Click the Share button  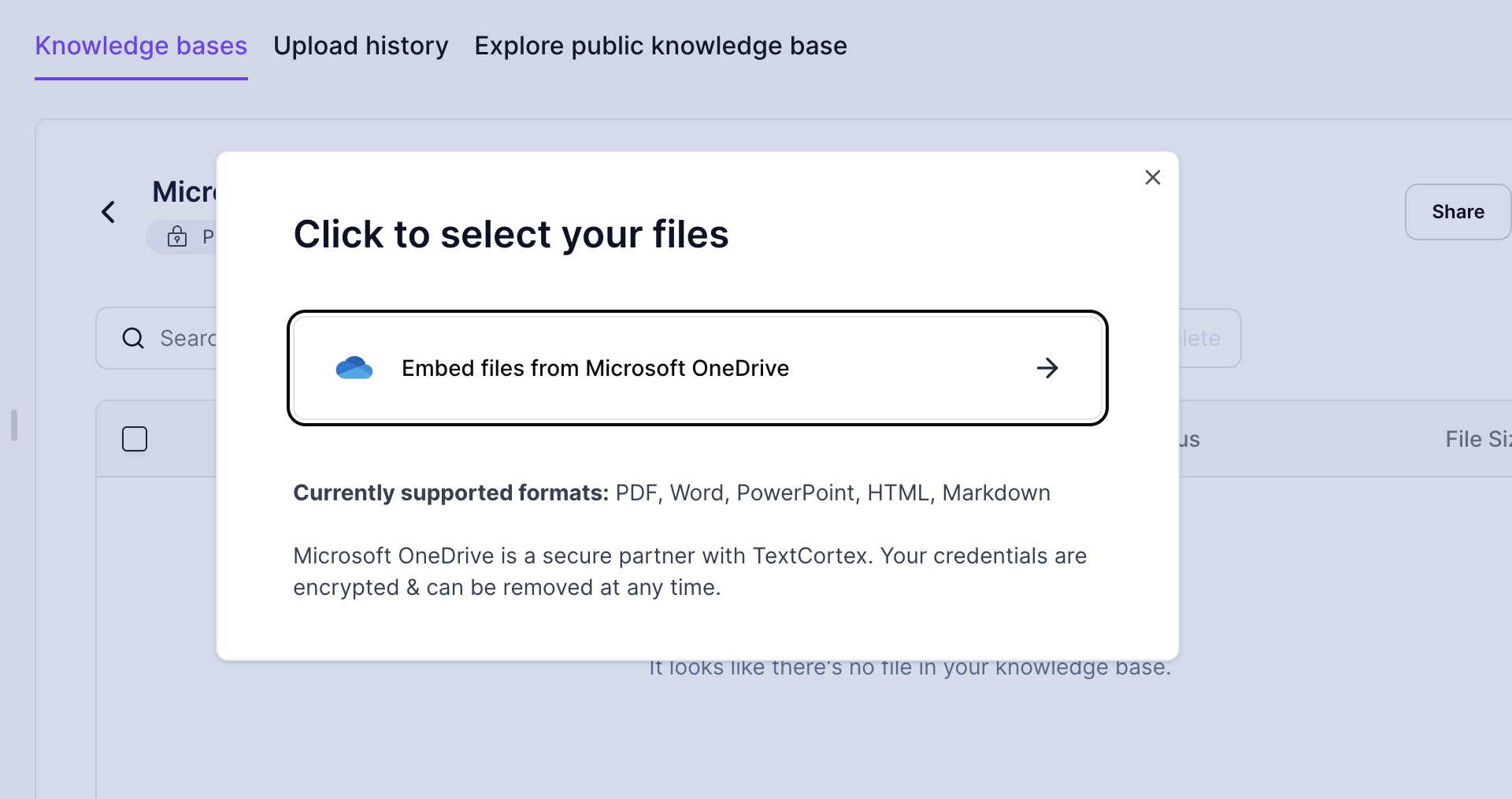[1458, 211]
